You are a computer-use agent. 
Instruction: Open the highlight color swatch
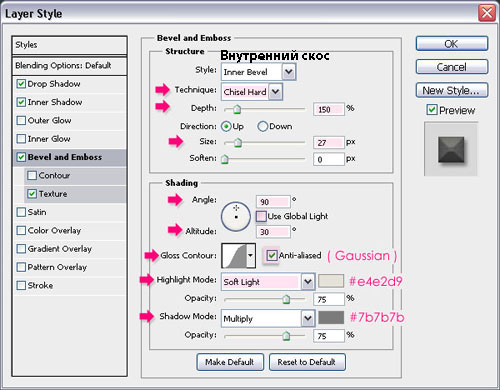[x=331, y=281]
